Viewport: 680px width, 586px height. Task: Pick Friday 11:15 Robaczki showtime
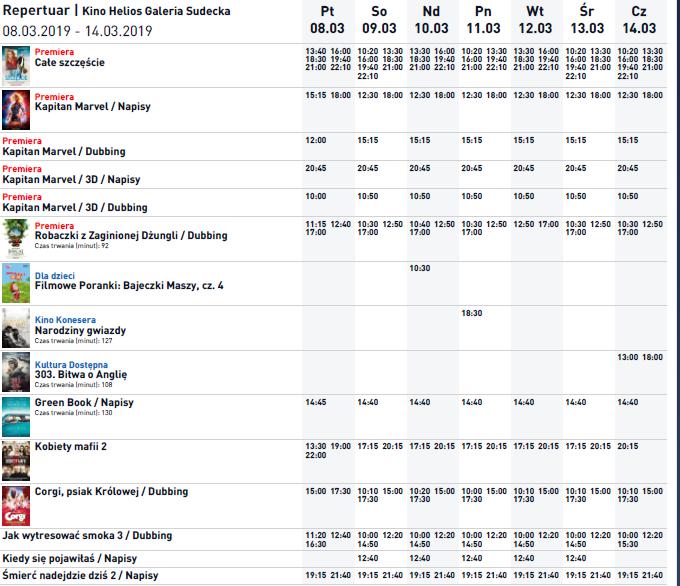316,224
